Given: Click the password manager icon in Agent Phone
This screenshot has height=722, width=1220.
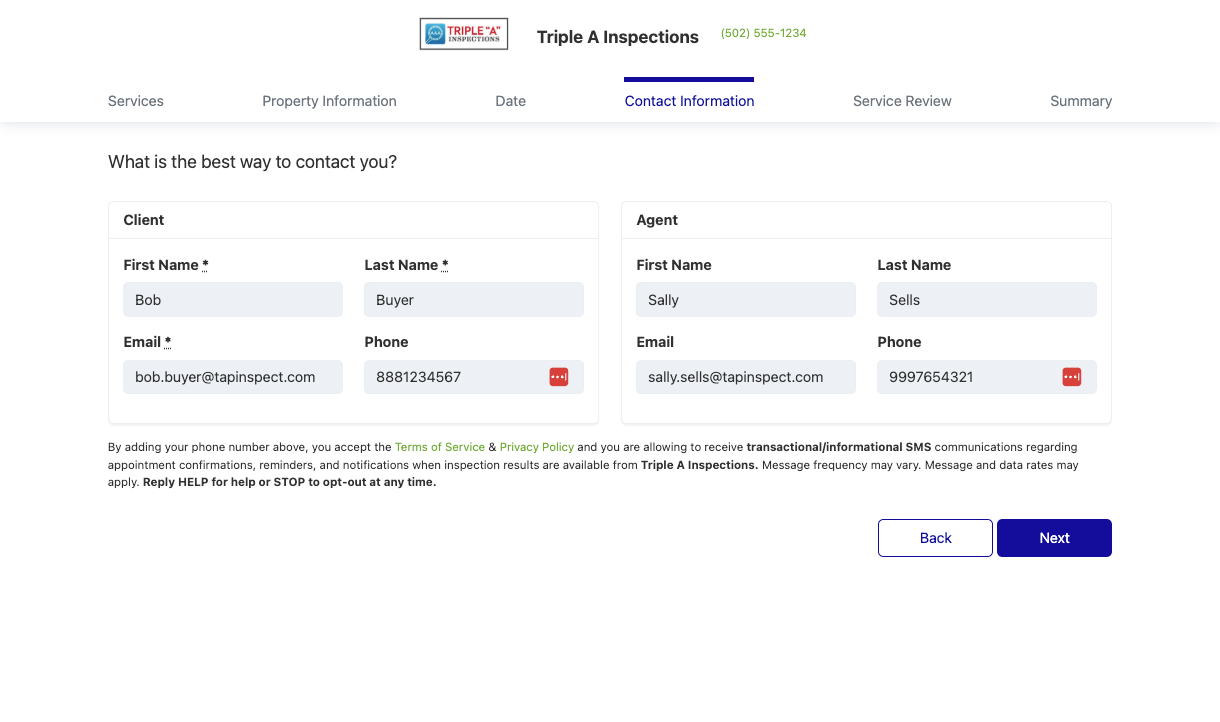Looking at the screenshot, I should [1072, 377].
